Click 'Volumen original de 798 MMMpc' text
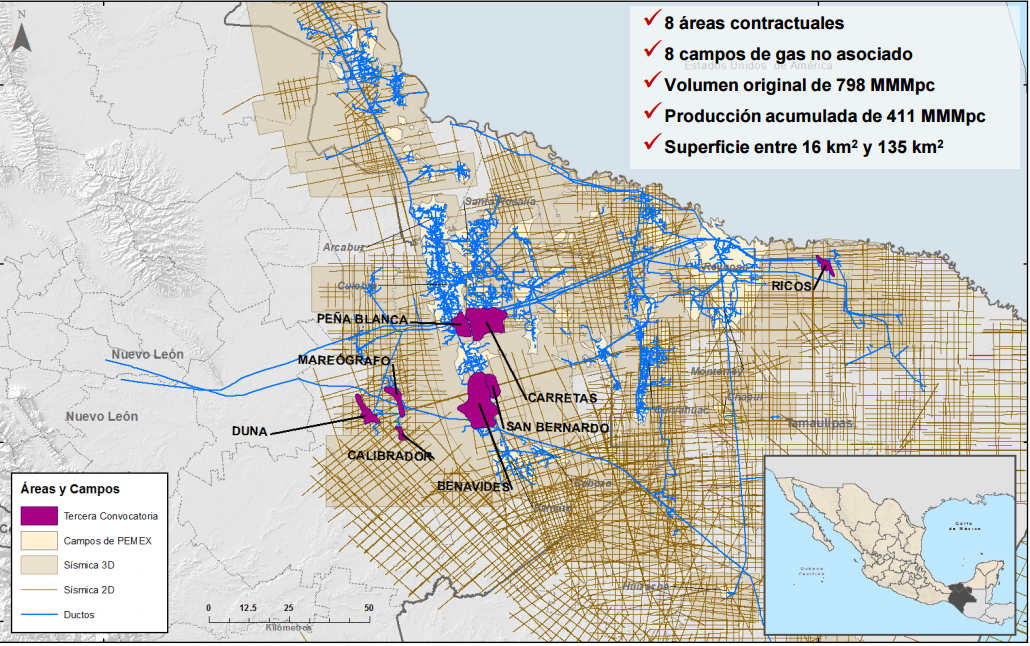 pos(799,85)
